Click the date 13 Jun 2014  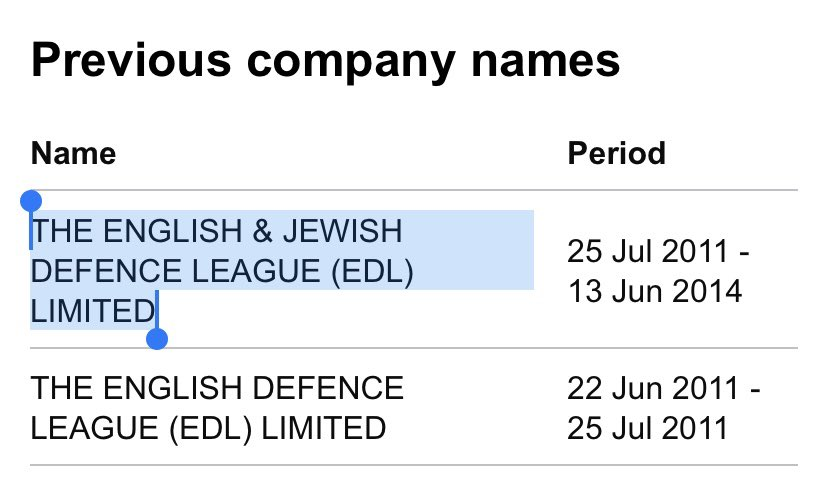click(655, 291)
